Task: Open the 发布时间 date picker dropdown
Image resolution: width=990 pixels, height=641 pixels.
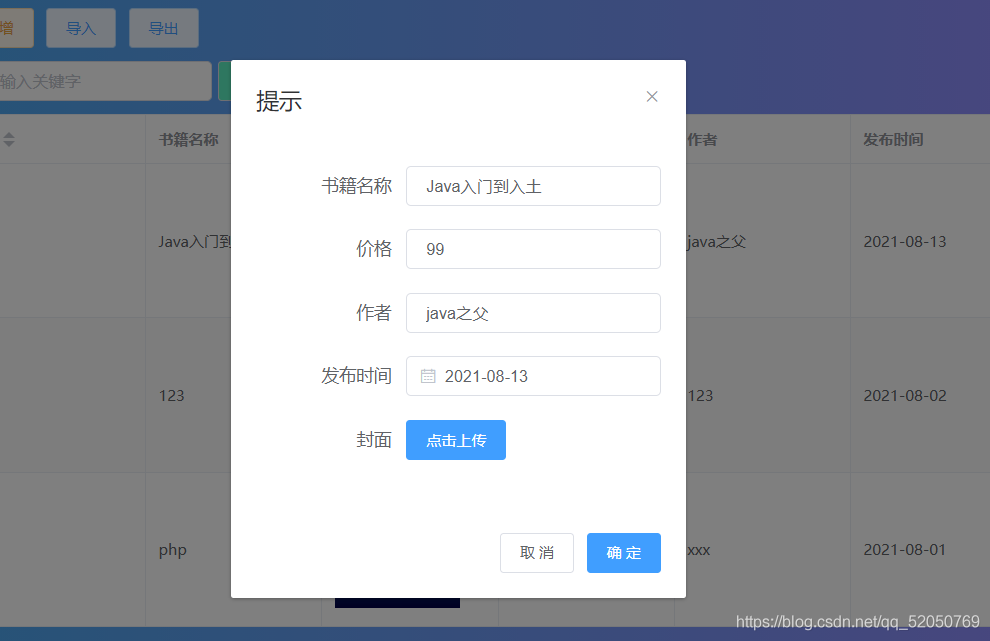Action: click(533, 375)
